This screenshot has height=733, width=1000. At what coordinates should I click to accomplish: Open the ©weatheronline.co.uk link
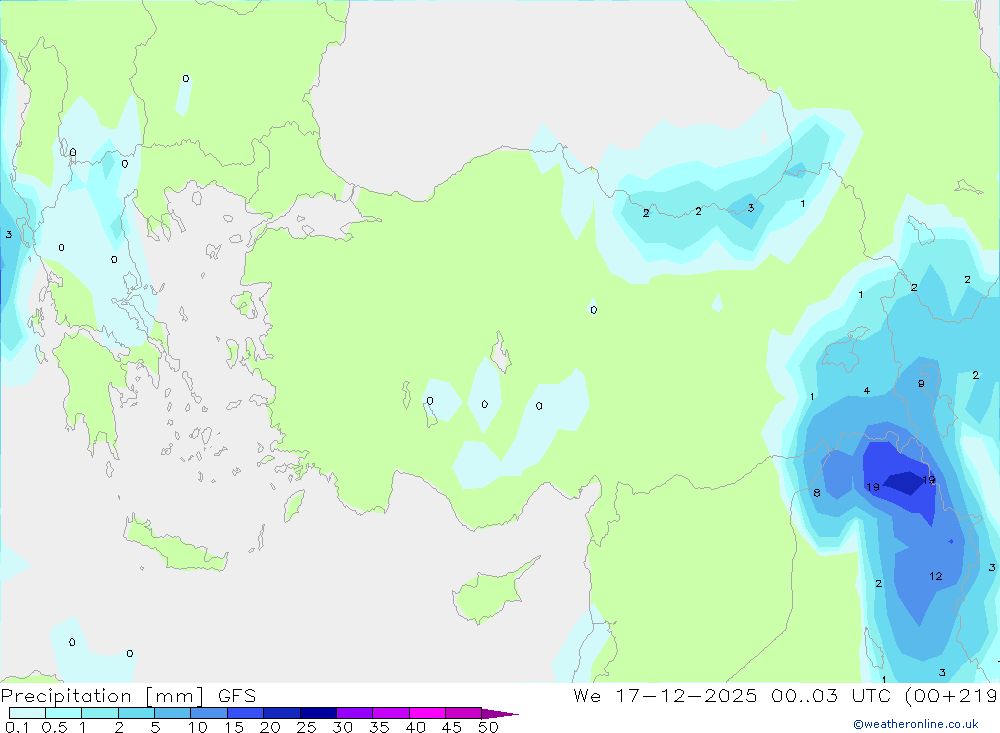tap(916, 724)
